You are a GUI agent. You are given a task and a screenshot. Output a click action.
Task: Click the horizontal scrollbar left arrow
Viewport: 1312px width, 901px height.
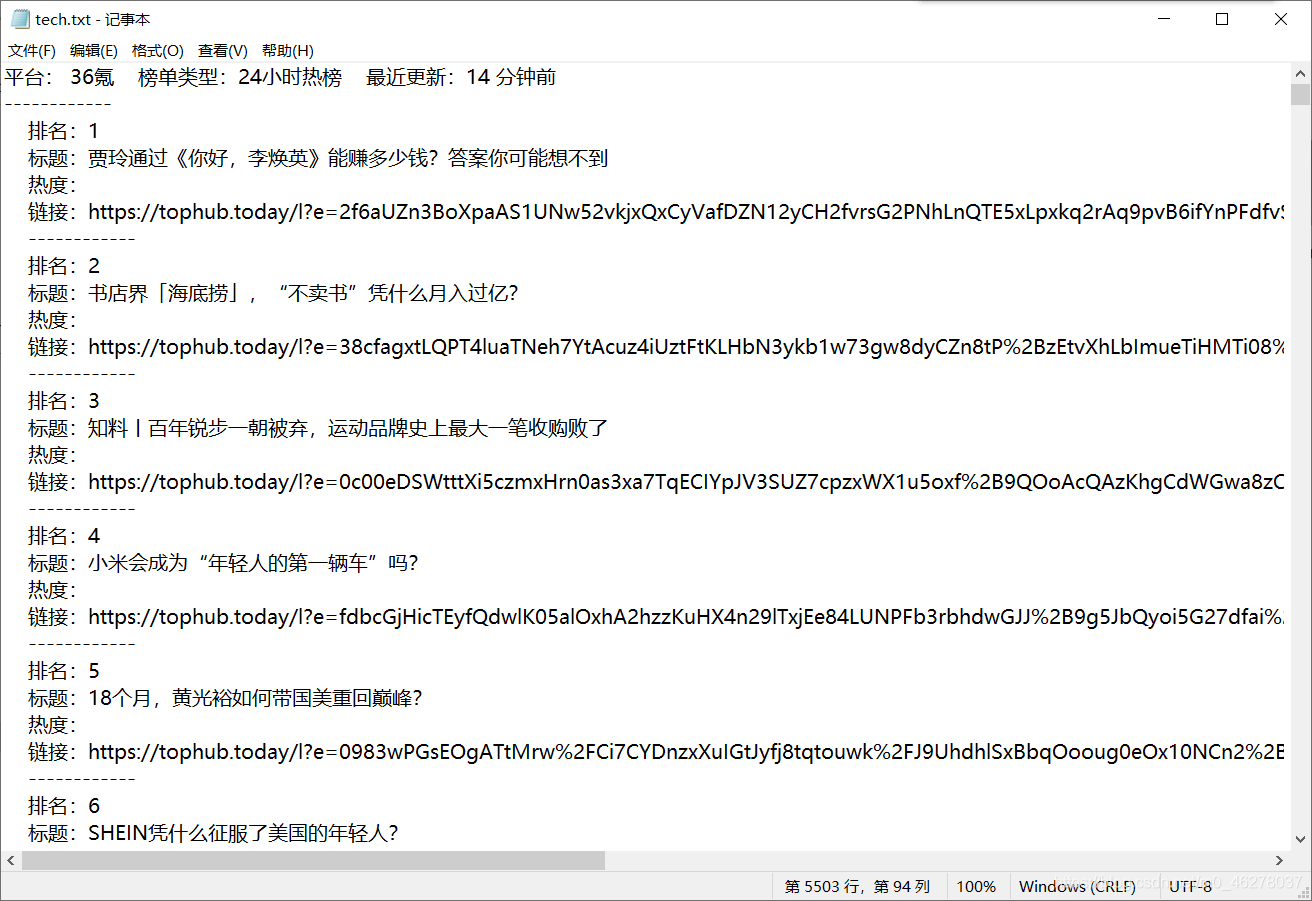(11, 860)
